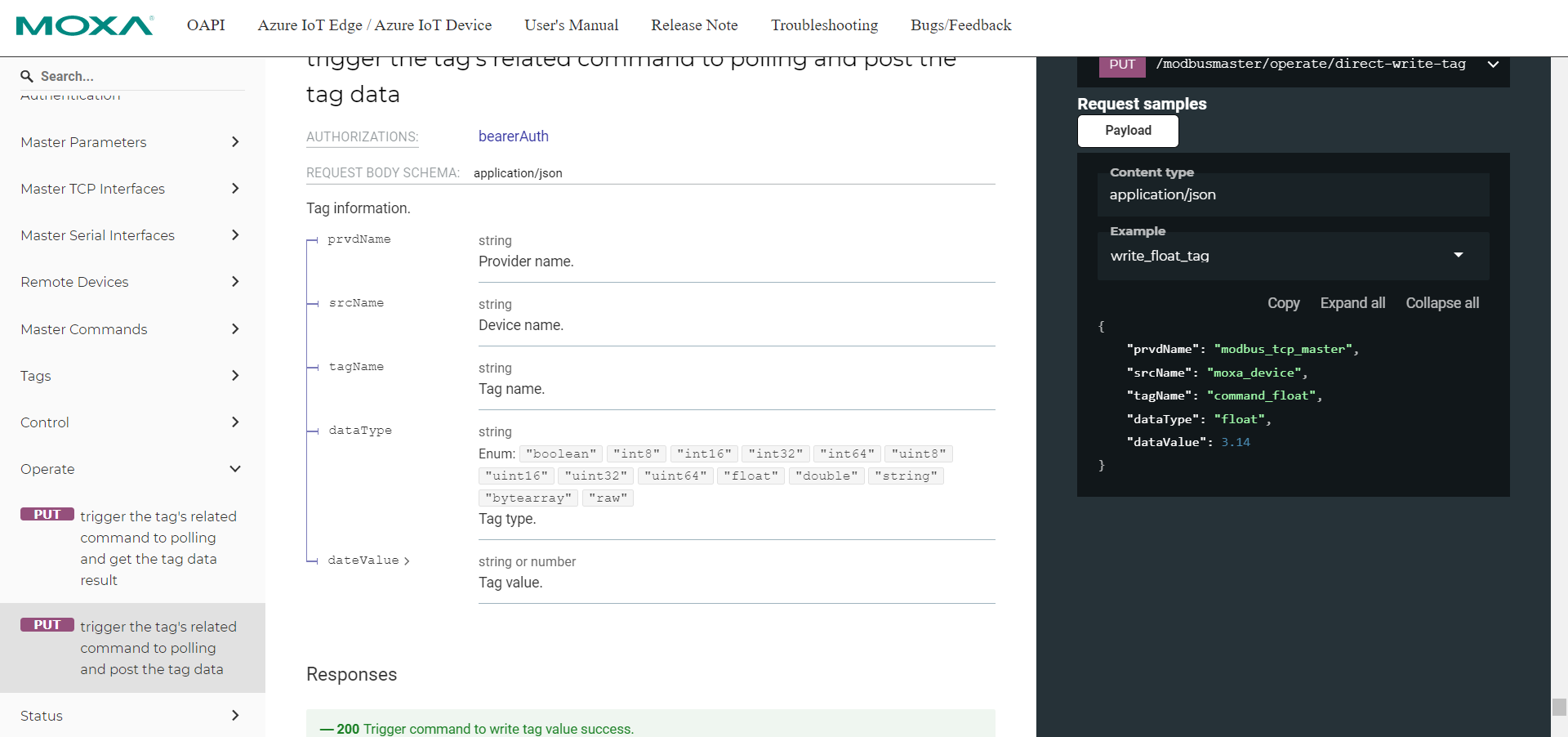Click Copy to copy the example payload
This screenshot has height=737, width=1568.
[x=1283, y=303]
